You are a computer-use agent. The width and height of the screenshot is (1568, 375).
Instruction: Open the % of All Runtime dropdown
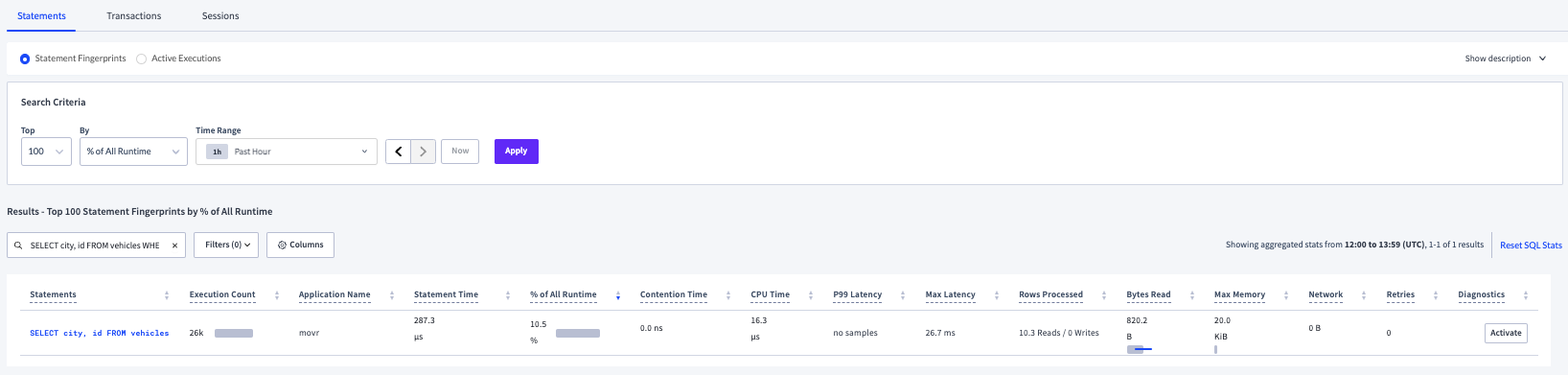[x=133, y=152]
